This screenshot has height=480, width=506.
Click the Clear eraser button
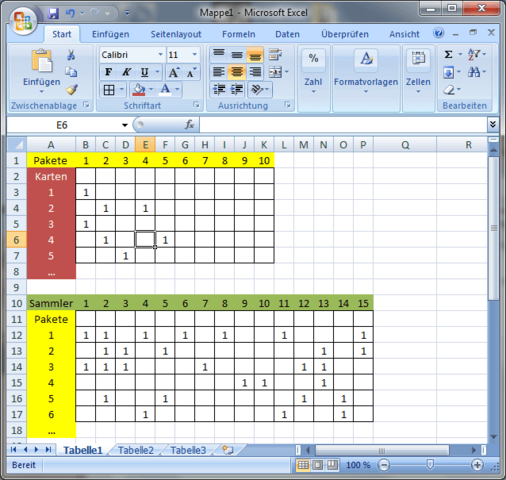(x=449, y=90)
